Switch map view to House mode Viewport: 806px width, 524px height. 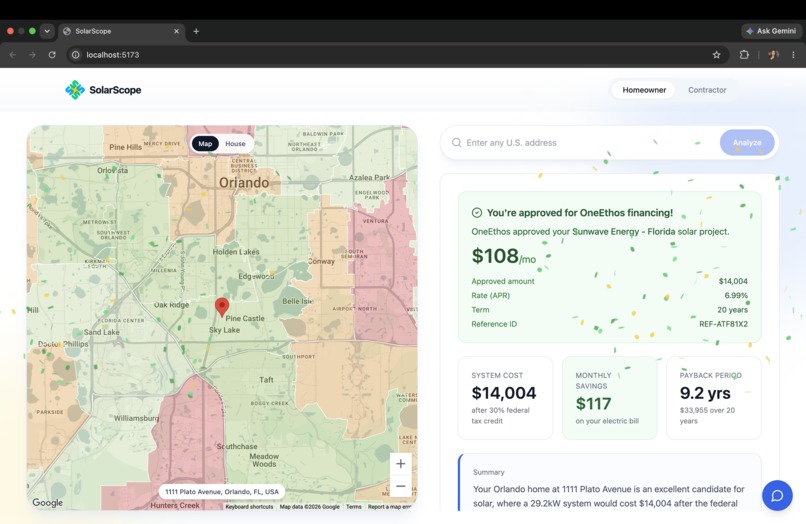click(x=235, y=143)
